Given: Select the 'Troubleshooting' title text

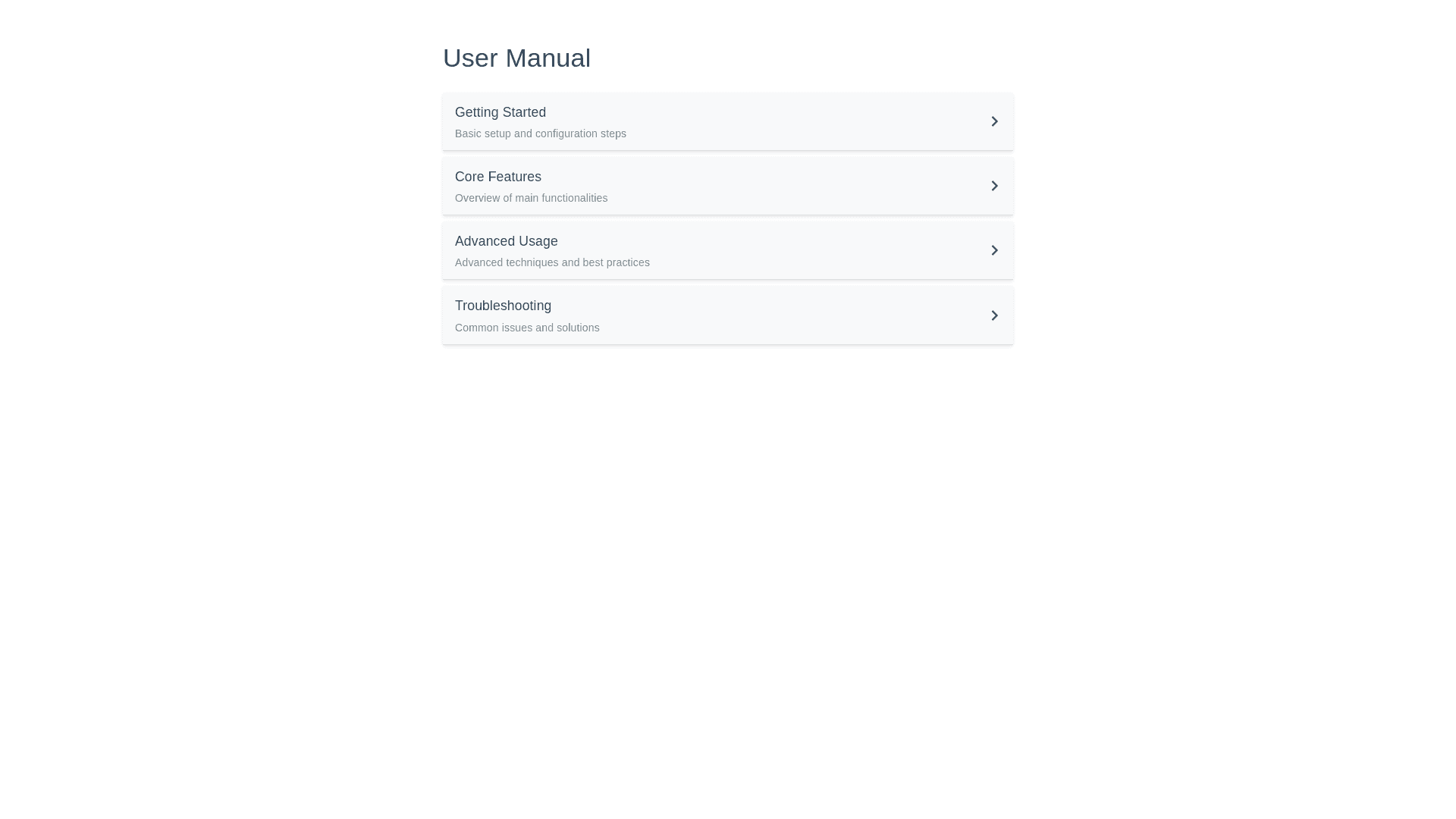Looking at the screenshot, I should tap(503, 306).
